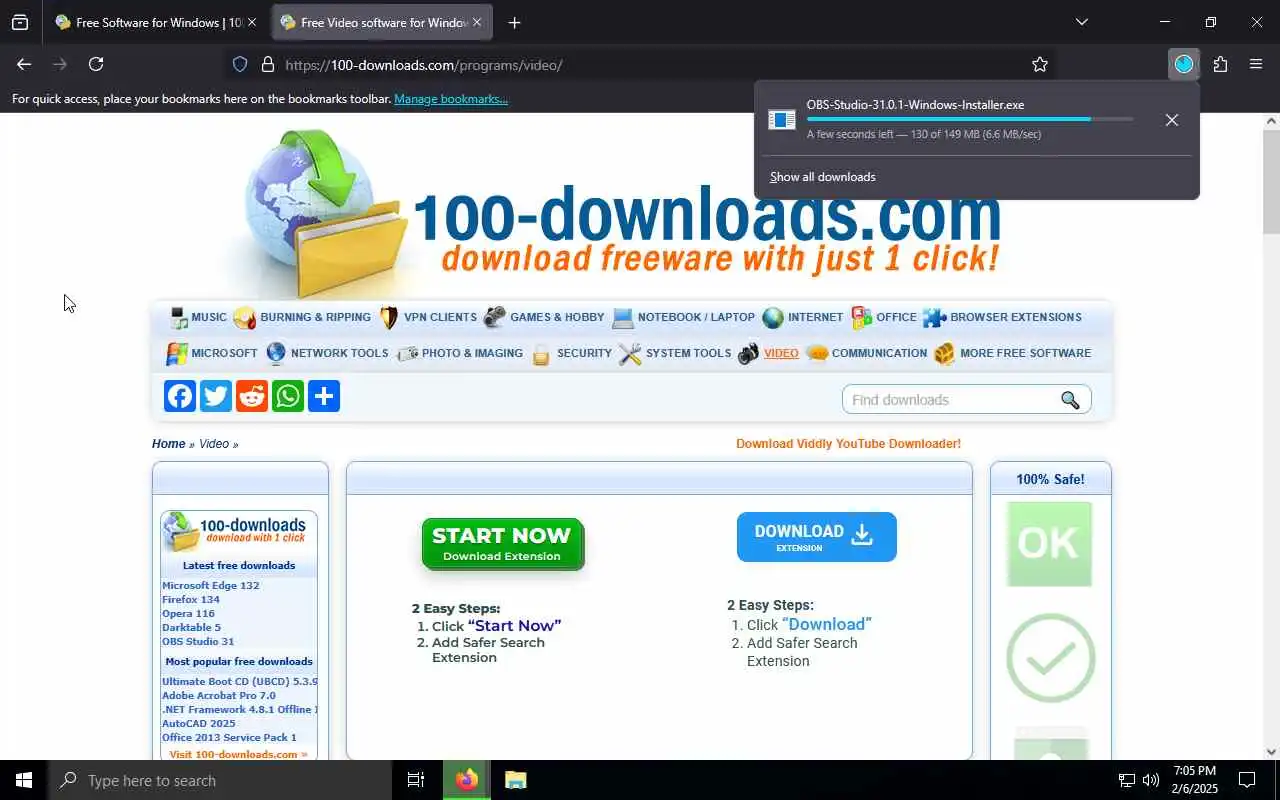1280x800 pixels.
Task: Click the taskbar volume speaker icon
Action: tap(1150, 780)
